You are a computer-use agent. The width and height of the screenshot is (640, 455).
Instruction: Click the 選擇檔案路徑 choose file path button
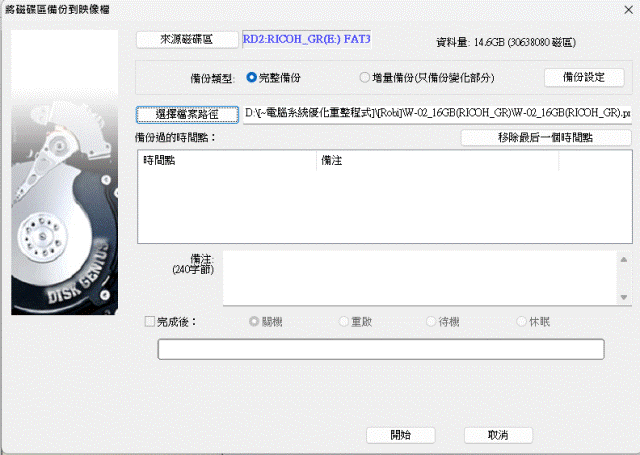coord(187,114)
